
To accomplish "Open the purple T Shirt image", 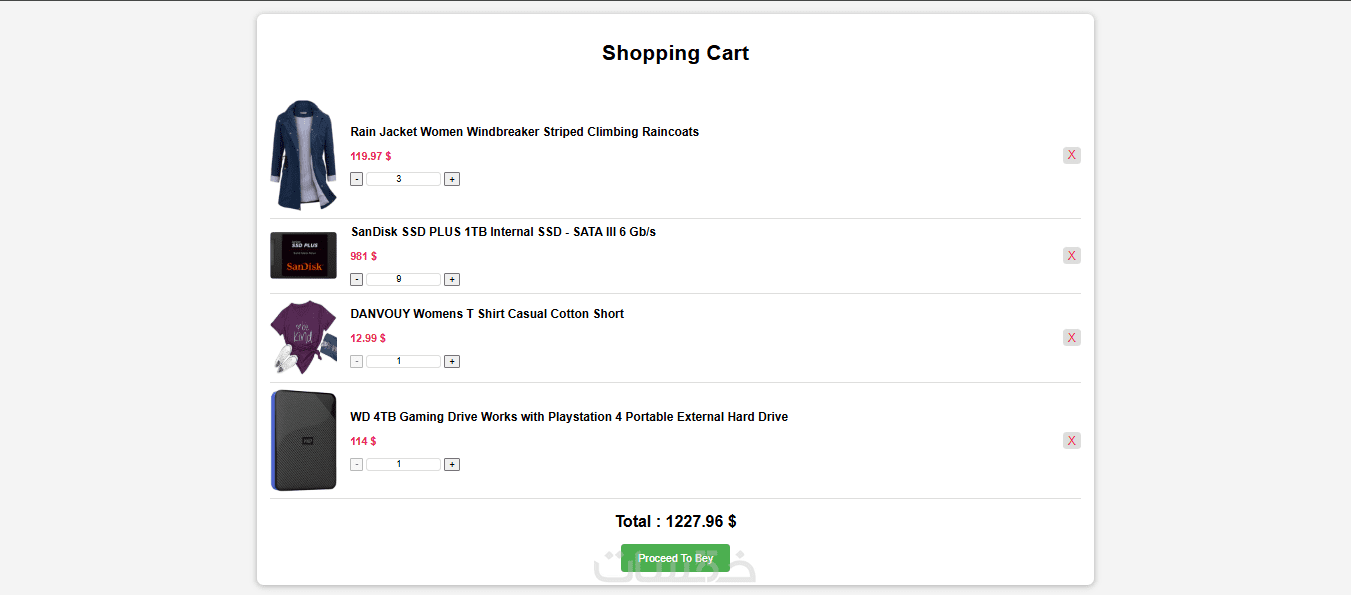I will click(x=303, y=337).
